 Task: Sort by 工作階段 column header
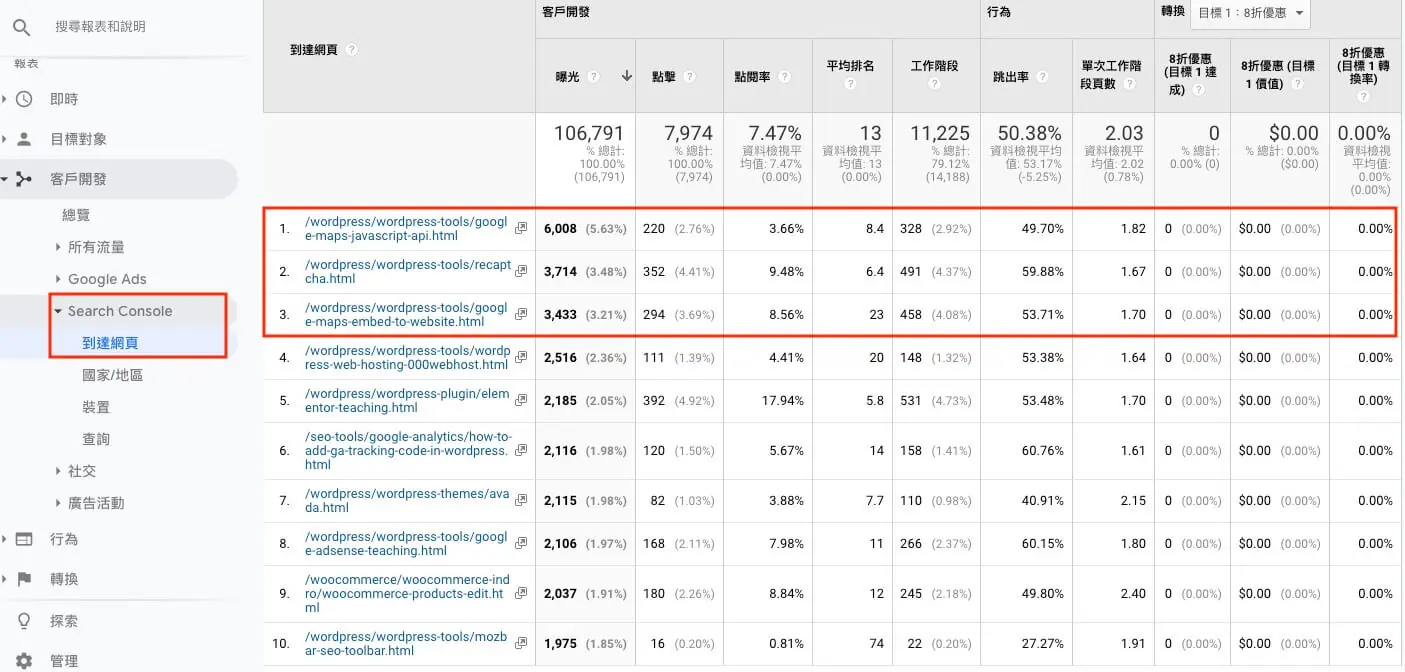[934, 66]
